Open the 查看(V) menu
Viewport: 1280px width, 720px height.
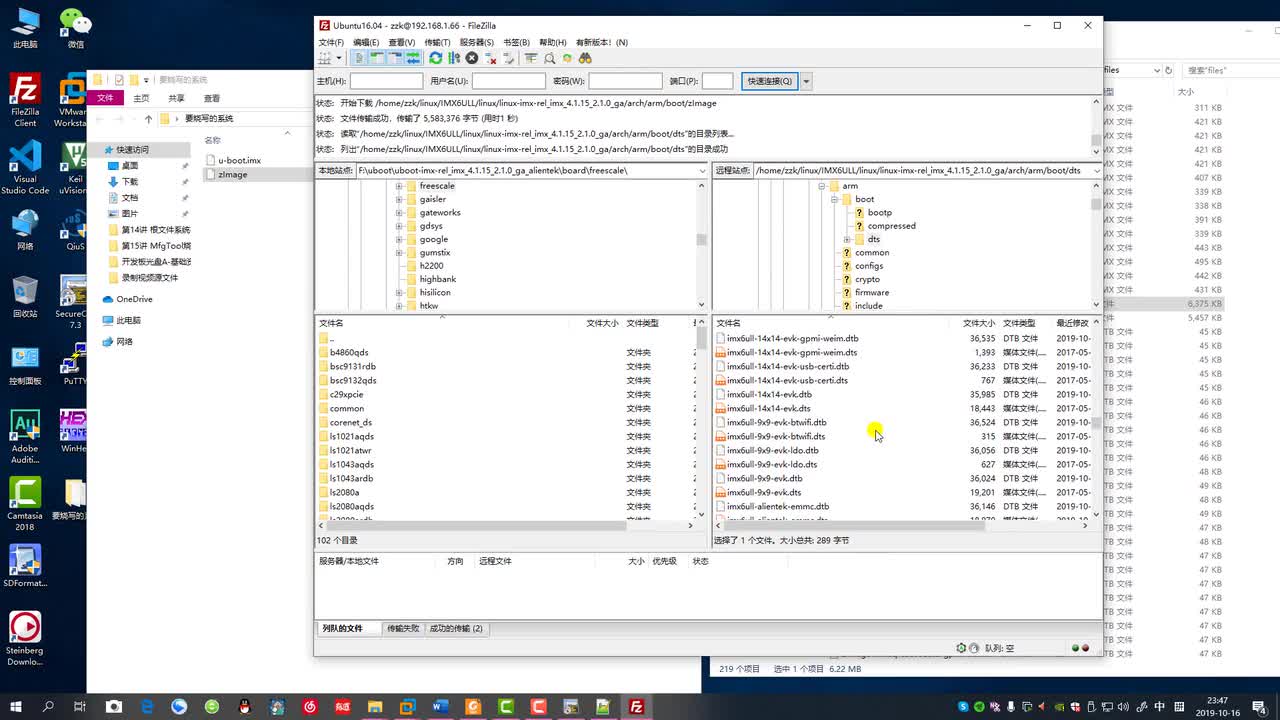(x=402, y=42)
